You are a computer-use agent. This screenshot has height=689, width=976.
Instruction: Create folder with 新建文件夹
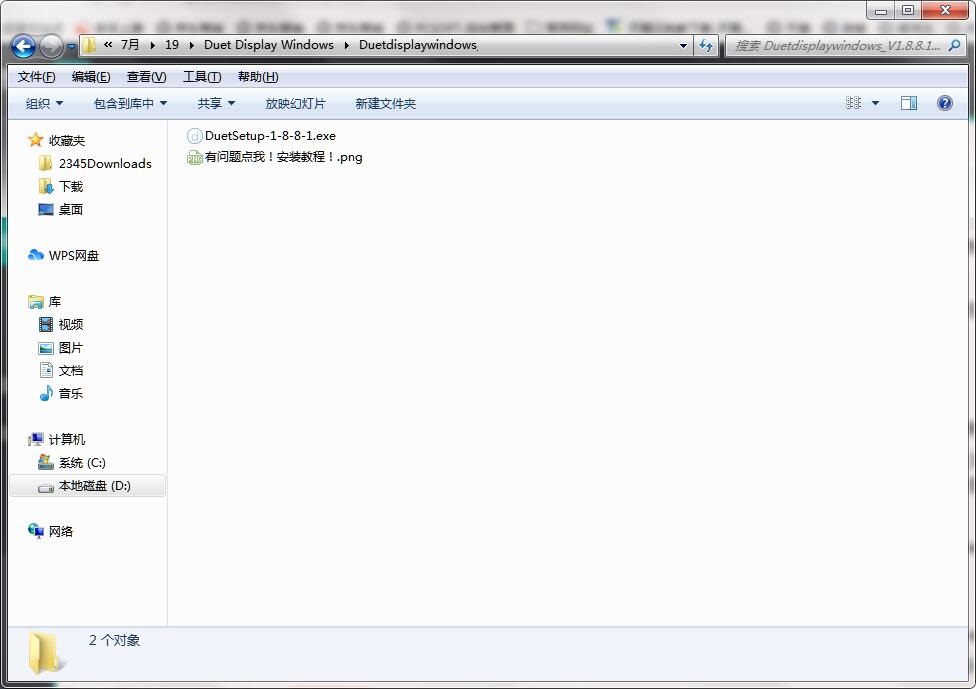[x=385, y=103]
